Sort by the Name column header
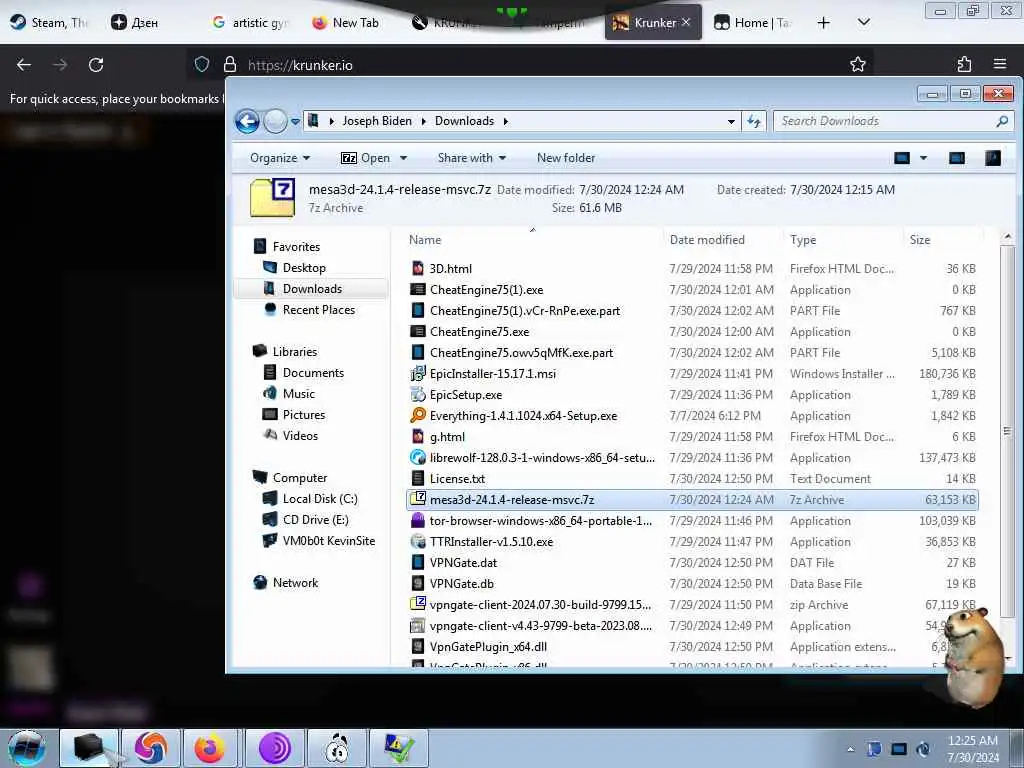Screen dimensions: 1024x768 [533, 240]
